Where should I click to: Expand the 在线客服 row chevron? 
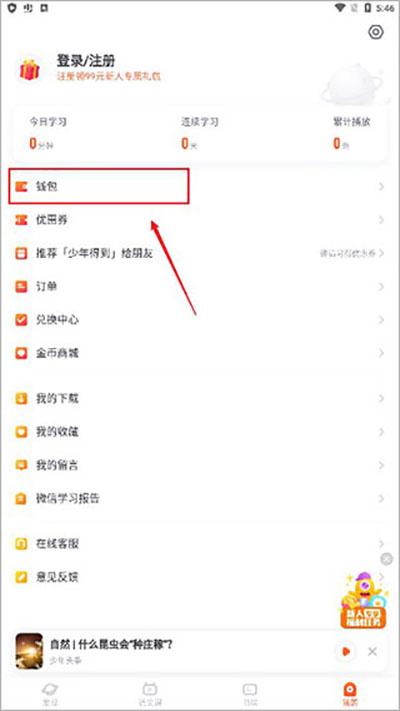point(381,543)
